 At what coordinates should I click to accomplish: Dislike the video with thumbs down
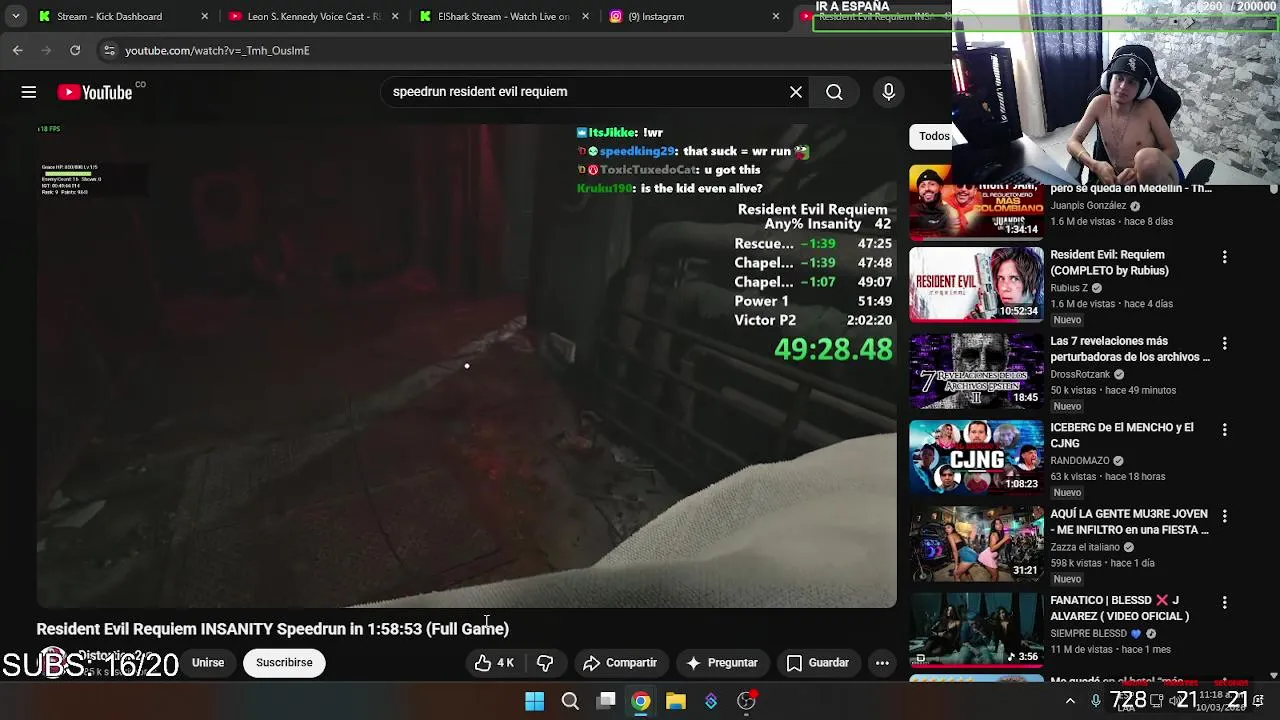[x=545, y=663]
